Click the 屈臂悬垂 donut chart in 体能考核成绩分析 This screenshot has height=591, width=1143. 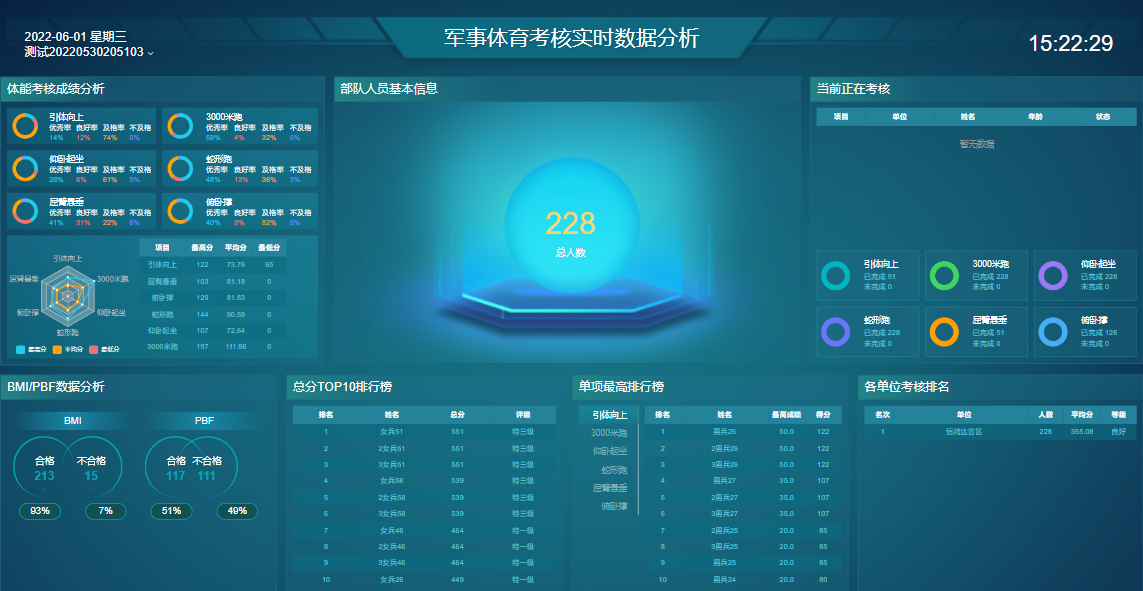coord(25,211)
